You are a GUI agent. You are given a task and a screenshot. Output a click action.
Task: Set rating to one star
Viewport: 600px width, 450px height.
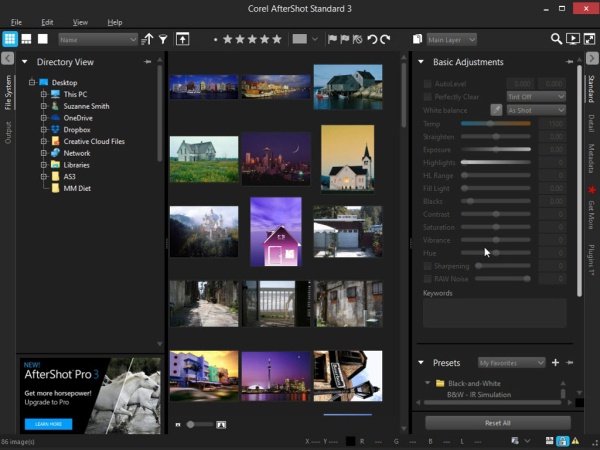tap(228, 39)
